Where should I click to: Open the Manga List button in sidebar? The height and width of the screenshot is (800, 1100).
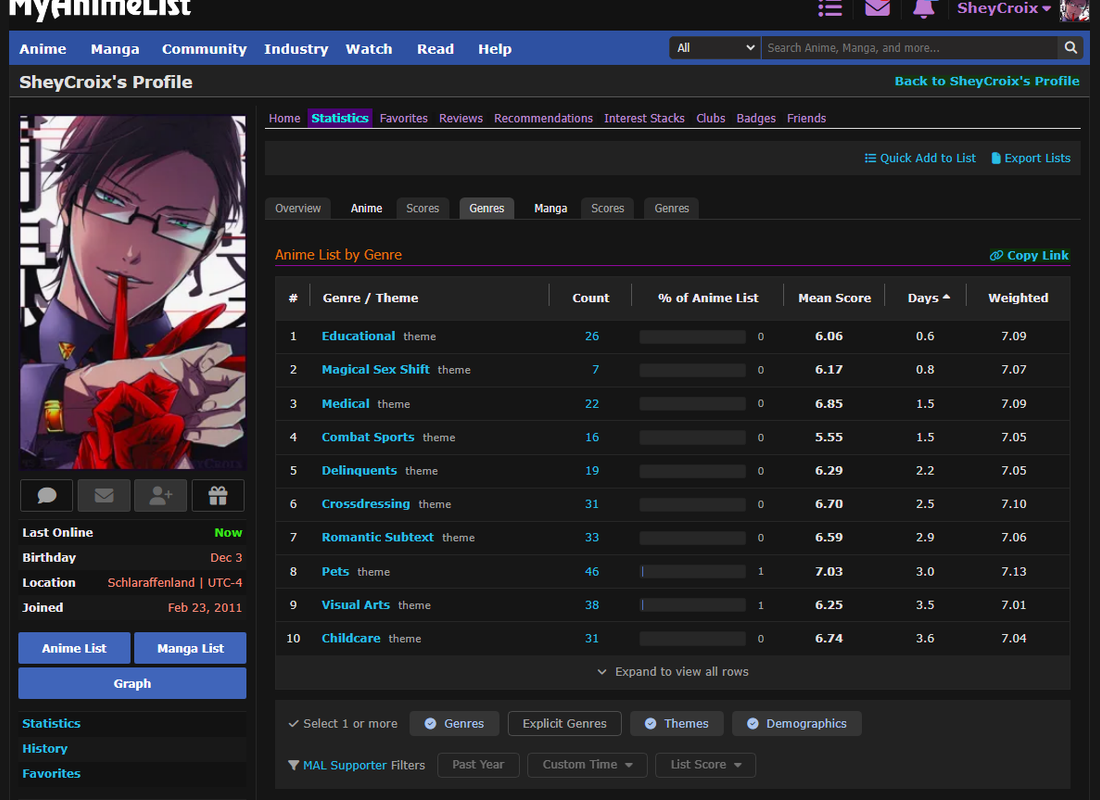click(190, 648)
